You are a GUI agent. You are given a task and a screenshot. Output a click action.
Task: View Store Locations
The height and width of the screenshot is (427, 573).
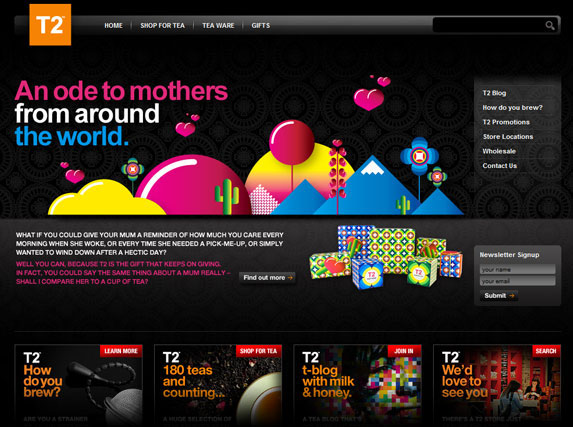[x=508, y=137]
